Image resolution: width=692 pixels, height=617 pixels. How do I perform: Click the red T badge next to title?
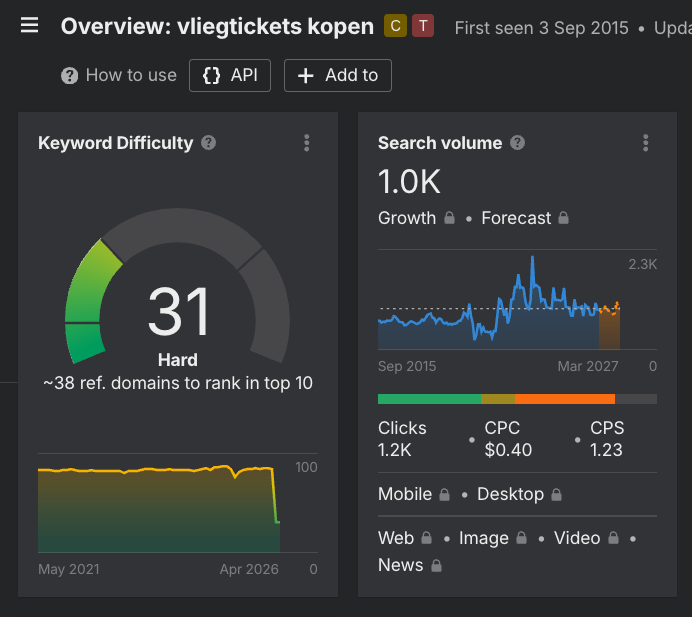point(423,26)
